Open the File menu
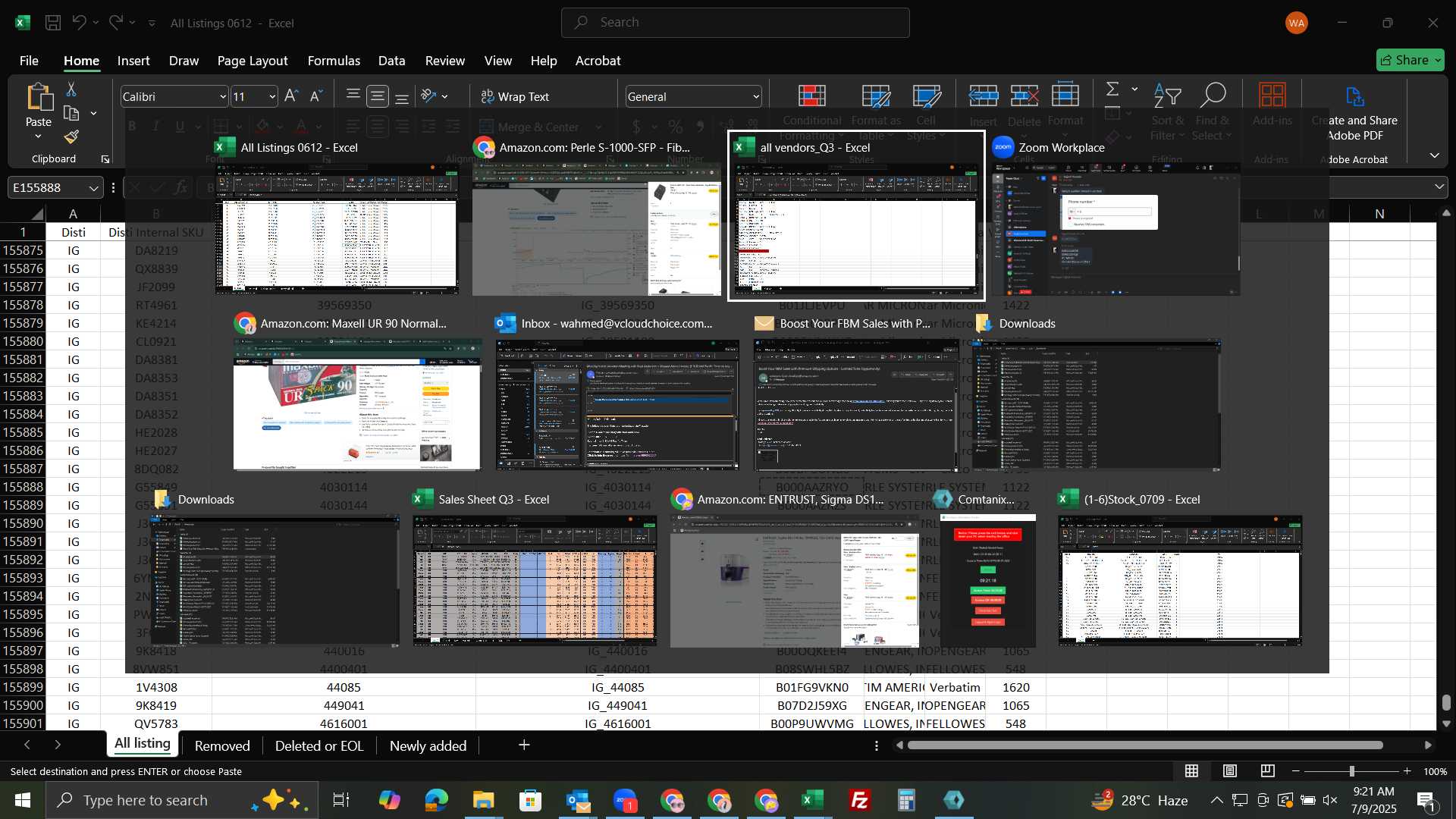 29,61
